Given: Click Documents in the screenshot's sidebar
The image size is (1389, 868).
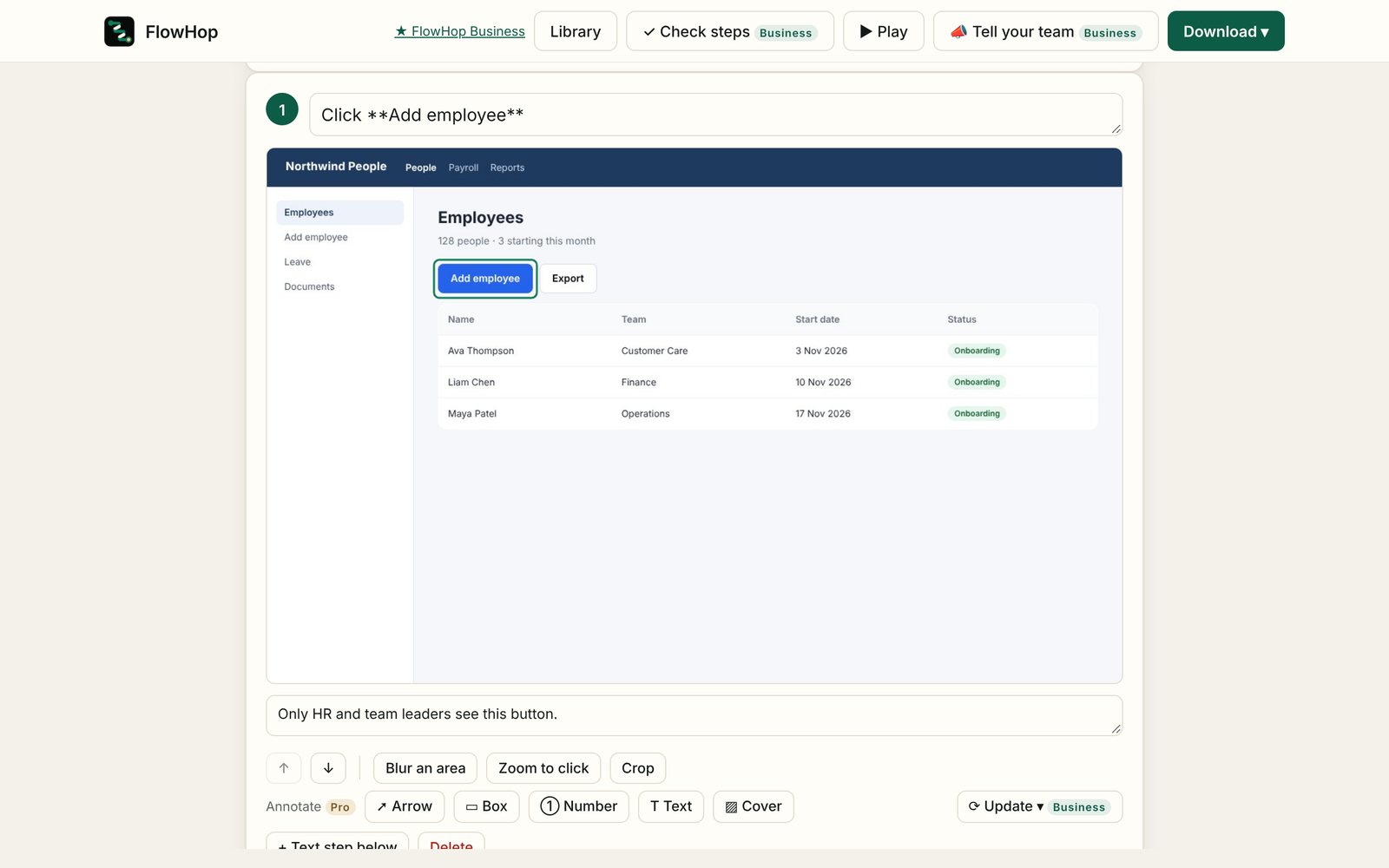Looking at the screenshot, I should pos(309,286).
